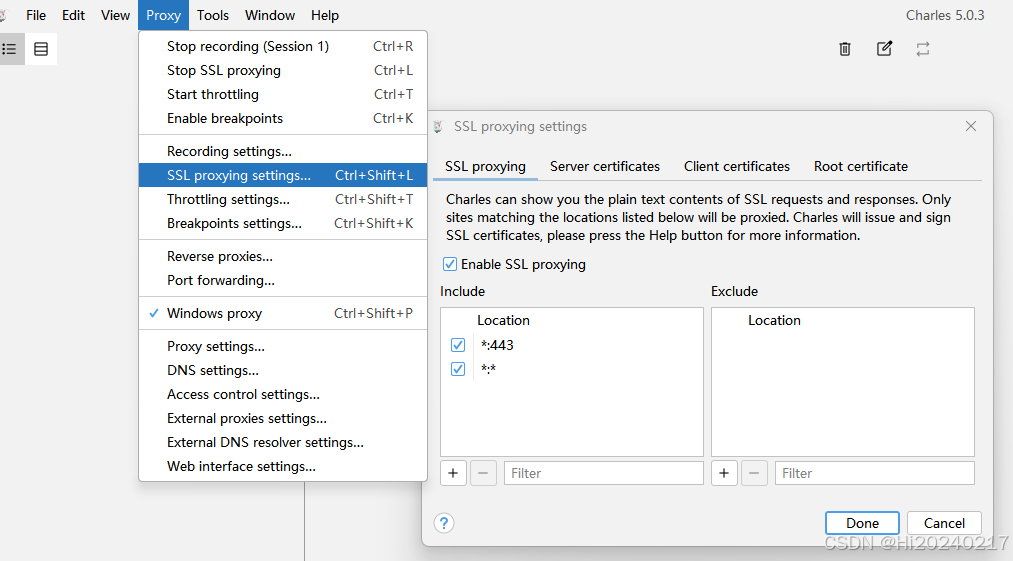Open External proxies settings...
This screenshot has width=1013, height=561.
tap(283, 418)
